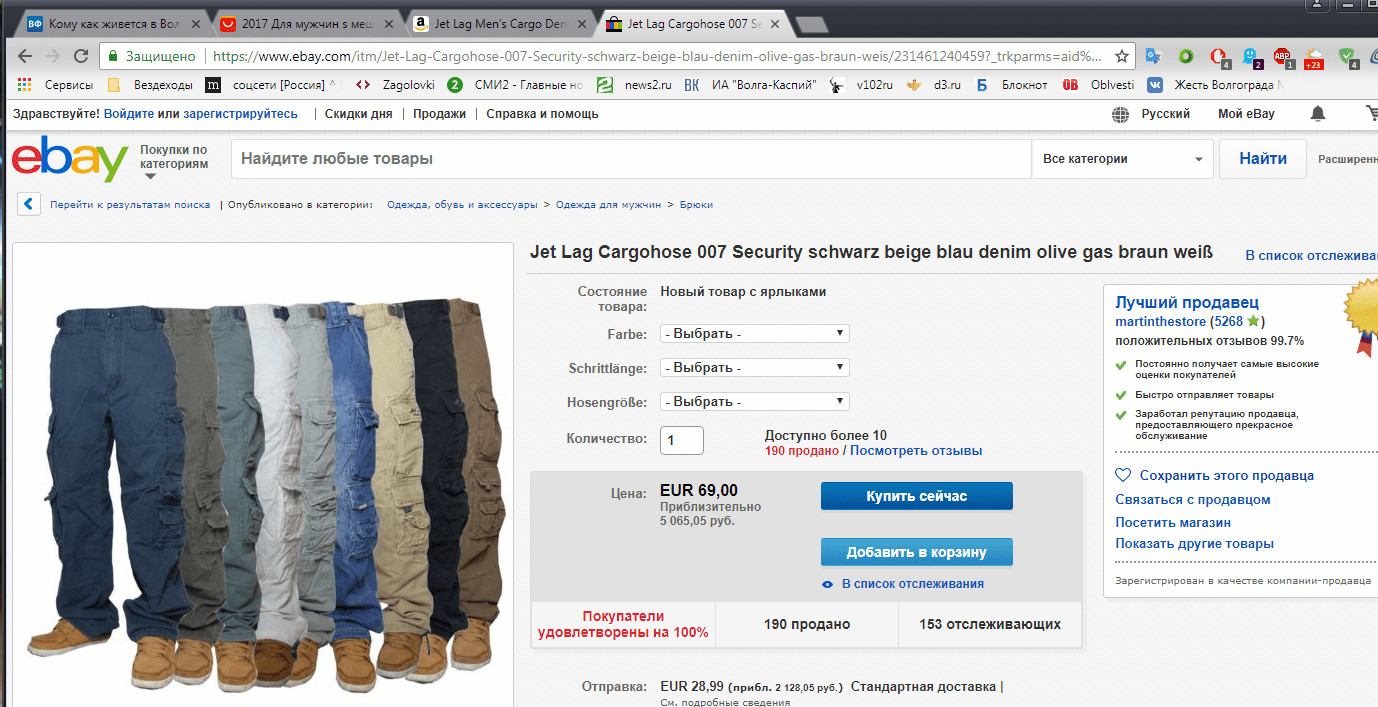Open the Вездеходы bookmarks folder
This screenshot has width=1378, height=707.
pyautogui.click(x=151, y=85)
